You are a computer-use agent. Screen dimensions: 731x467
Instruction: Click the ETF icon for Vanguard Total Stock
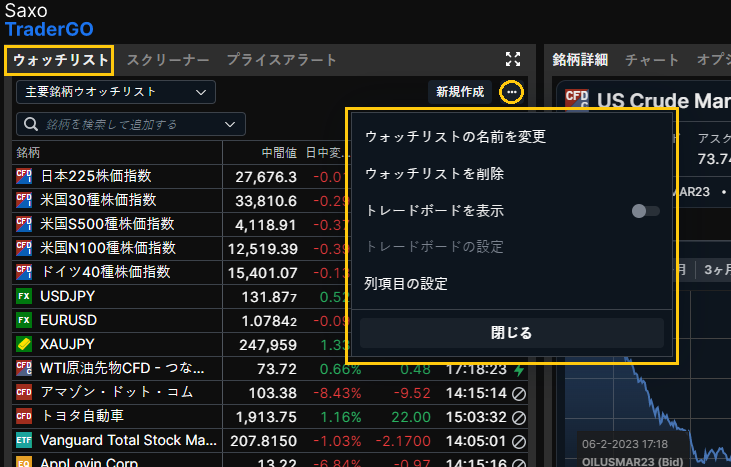[24, 440]
